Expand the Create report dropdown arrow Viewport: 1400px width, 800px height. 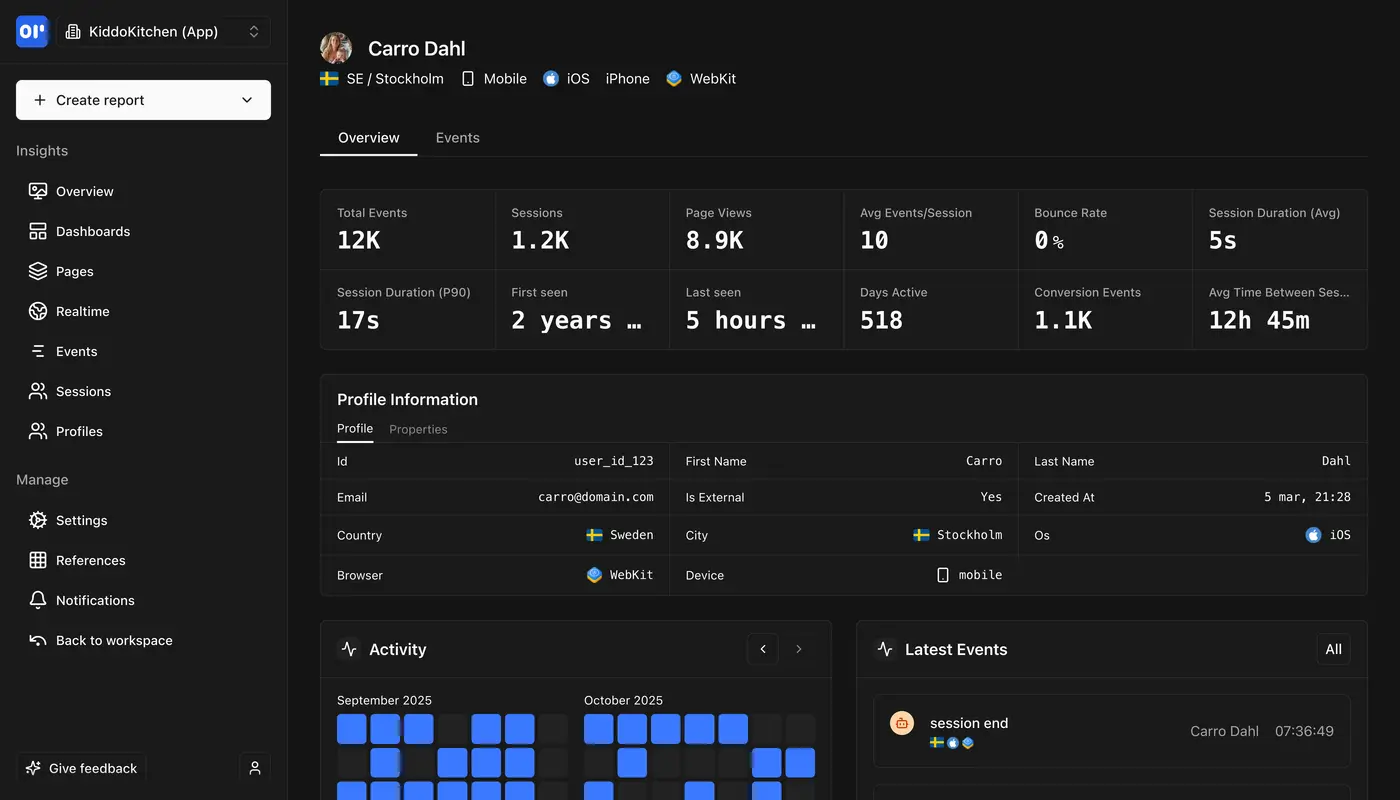click(x=247, y=100)
